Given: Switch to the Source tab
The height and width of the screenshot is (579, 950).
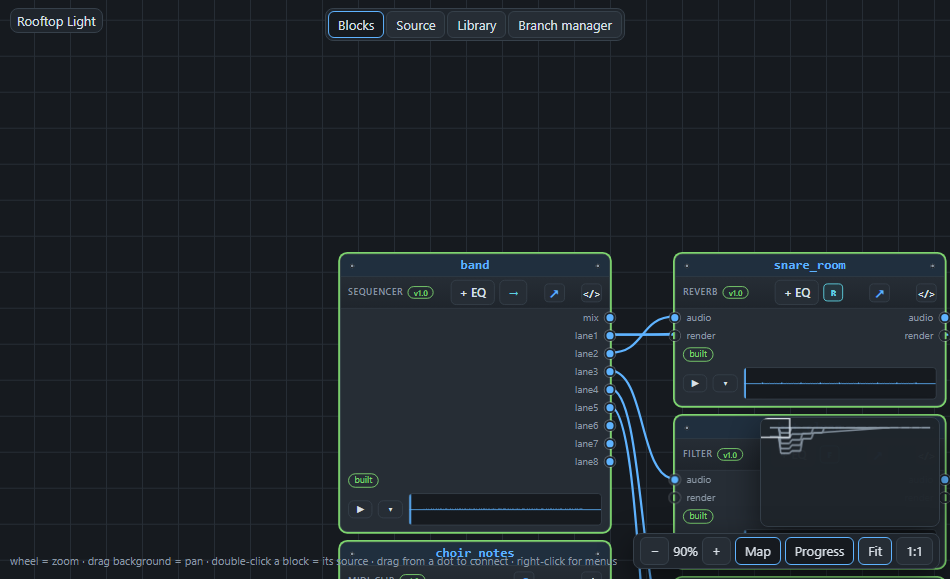Looking at the screenshot, I should 416,25.
